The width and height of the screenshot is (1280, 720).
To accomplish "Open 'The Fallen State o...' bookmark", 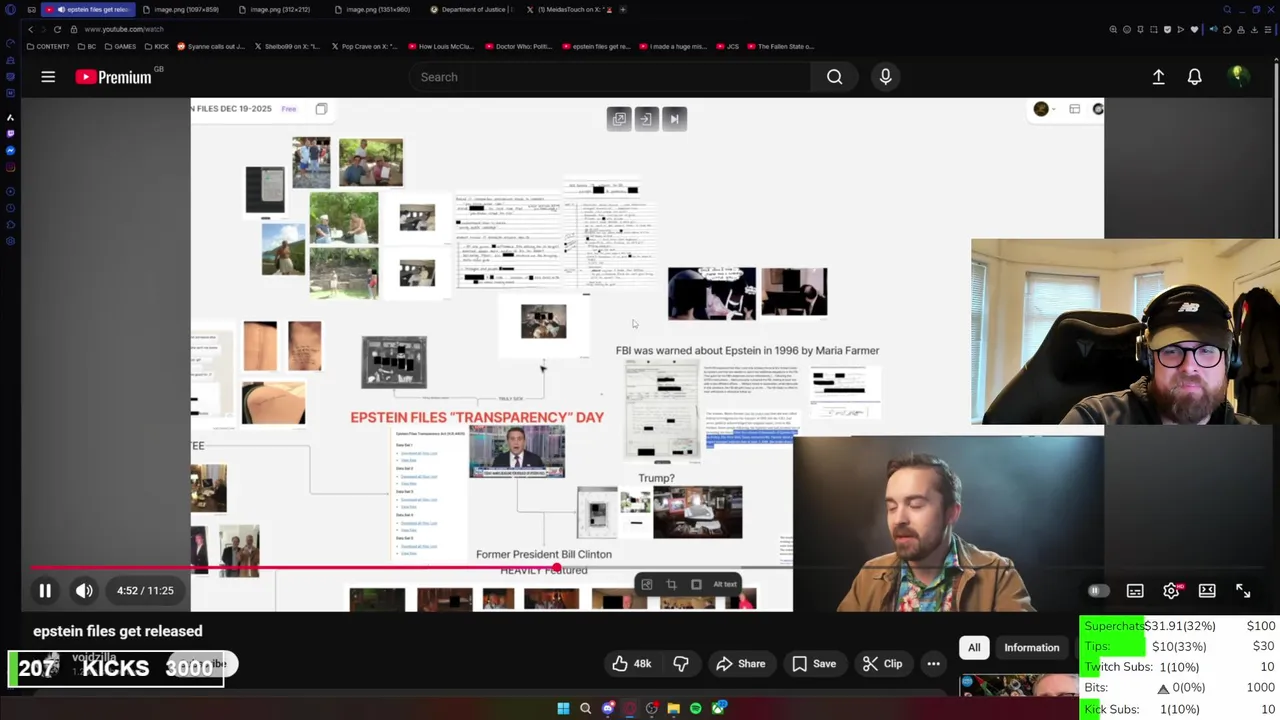I will point(781,46).
